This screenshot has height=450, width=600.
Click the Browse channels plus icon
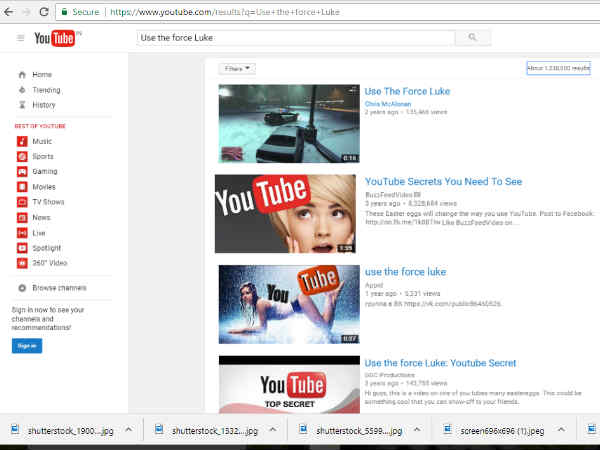tap(22, 288)
